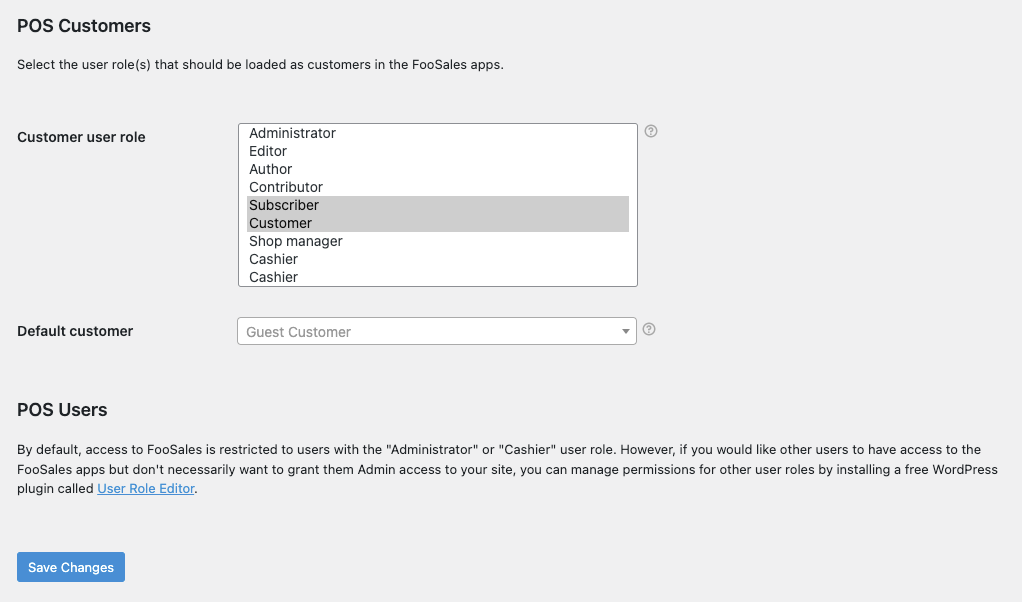Click help icon next to Default customer dropdown

pyautogui.click(x=649, y=329)
